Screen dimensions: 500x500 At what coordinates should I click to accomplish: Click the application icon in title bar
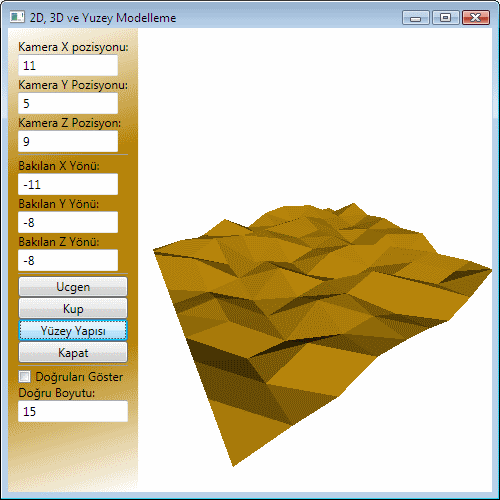17,17
